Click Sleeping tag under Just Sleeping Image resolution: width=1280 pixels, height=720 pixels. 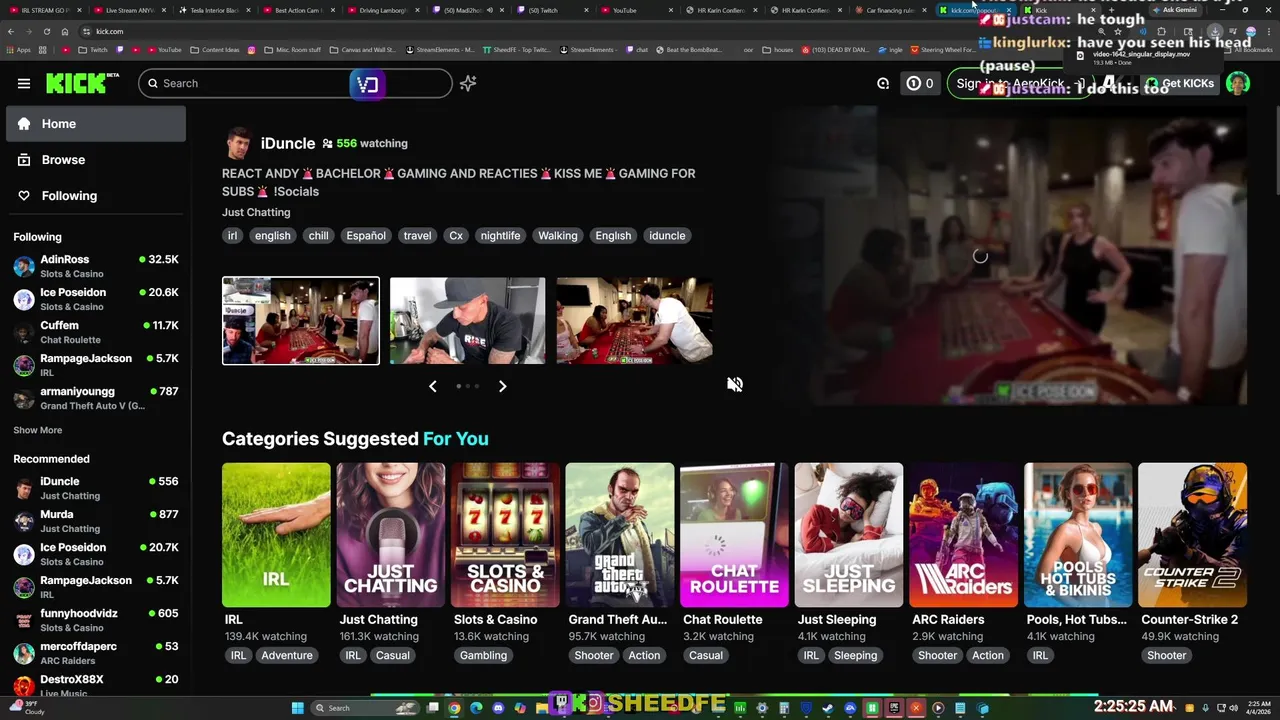click(856, 656)
